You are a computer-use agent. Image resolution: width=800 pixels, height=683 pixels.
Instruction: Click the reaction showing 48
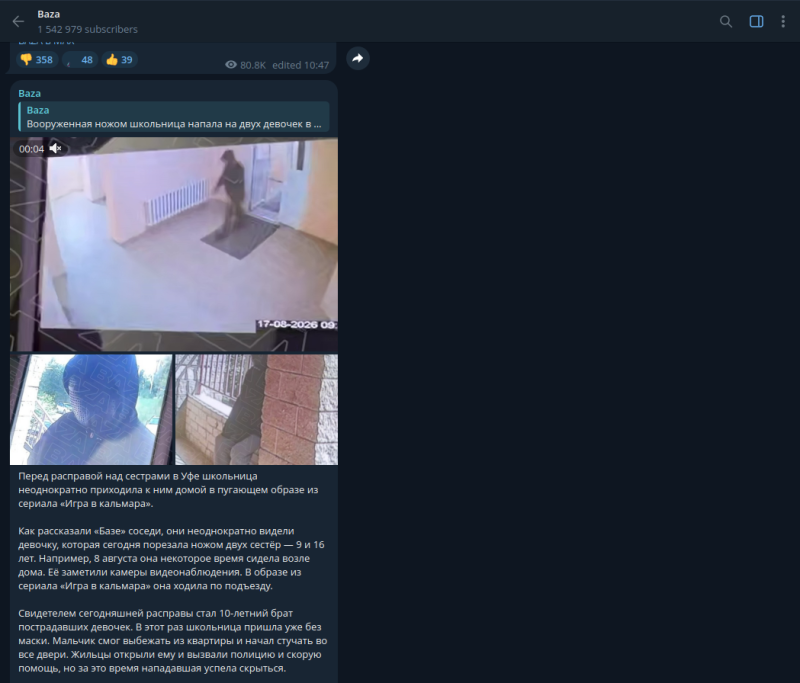click(80, 60)
